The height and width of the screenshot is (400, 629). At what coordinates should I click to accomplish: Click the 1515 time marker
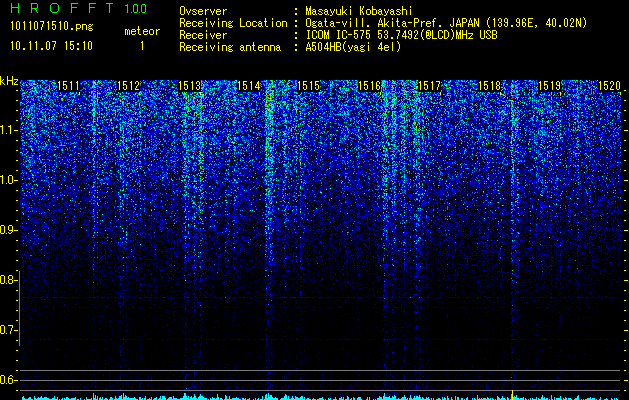pos(308,86)
